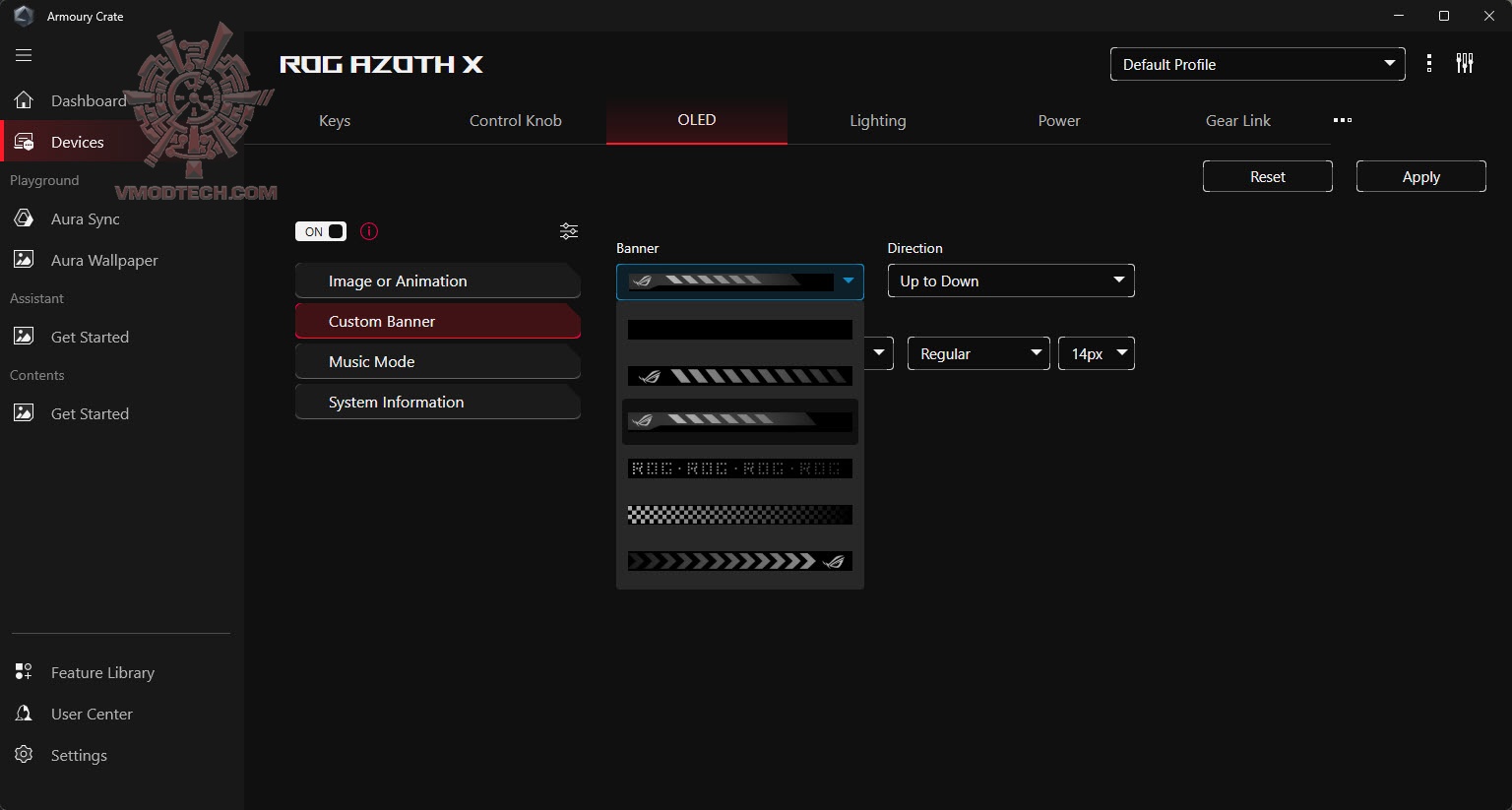Select Image or Animation mode
Viewport: 1512px width, 810px height.
pyautogui.click(x=438, y=280)
